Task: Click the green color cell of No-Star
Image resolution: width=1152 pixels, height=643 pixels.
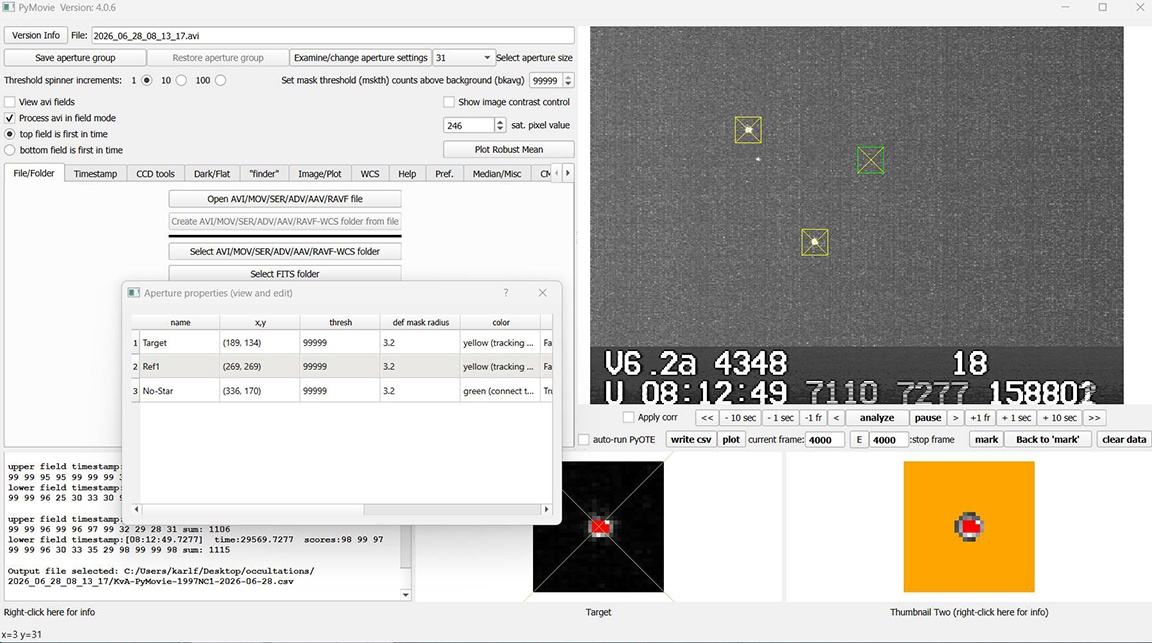Action: 500,390
